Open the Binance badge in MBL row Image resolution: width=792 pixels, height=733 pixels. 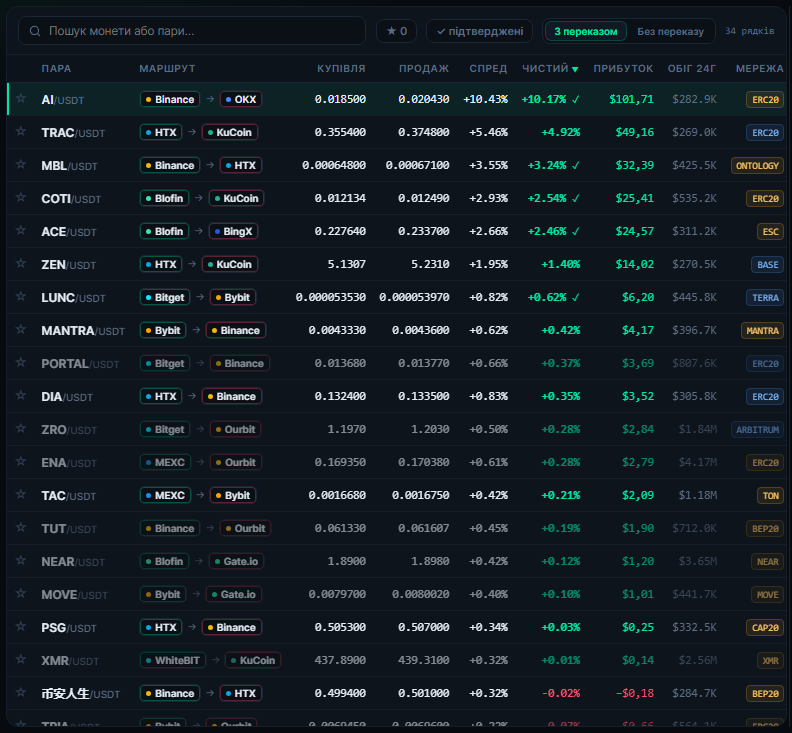(170, 166)
